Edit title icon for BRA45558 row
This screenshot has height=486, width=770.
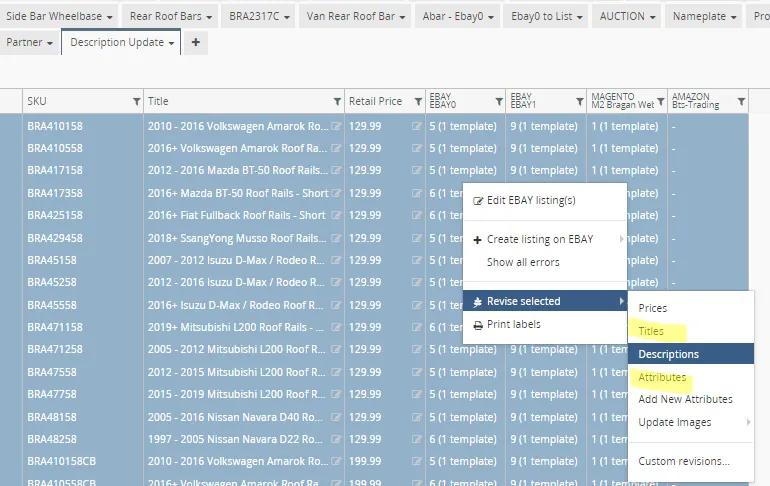(x=336, y=305)
